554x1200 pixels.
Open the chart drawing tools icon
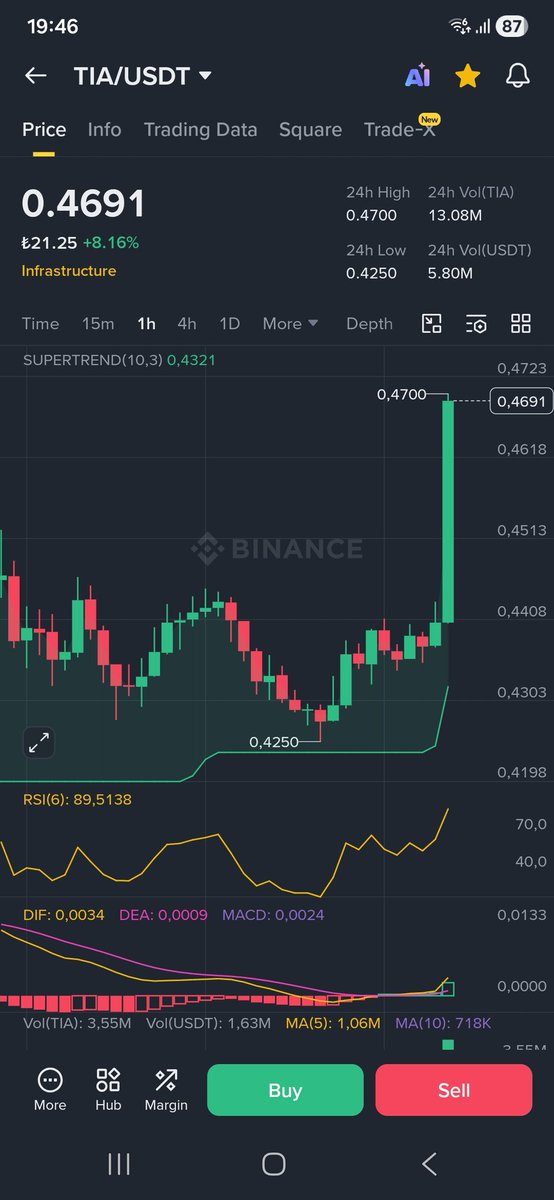pyautogui.click(x=432, y=323)
